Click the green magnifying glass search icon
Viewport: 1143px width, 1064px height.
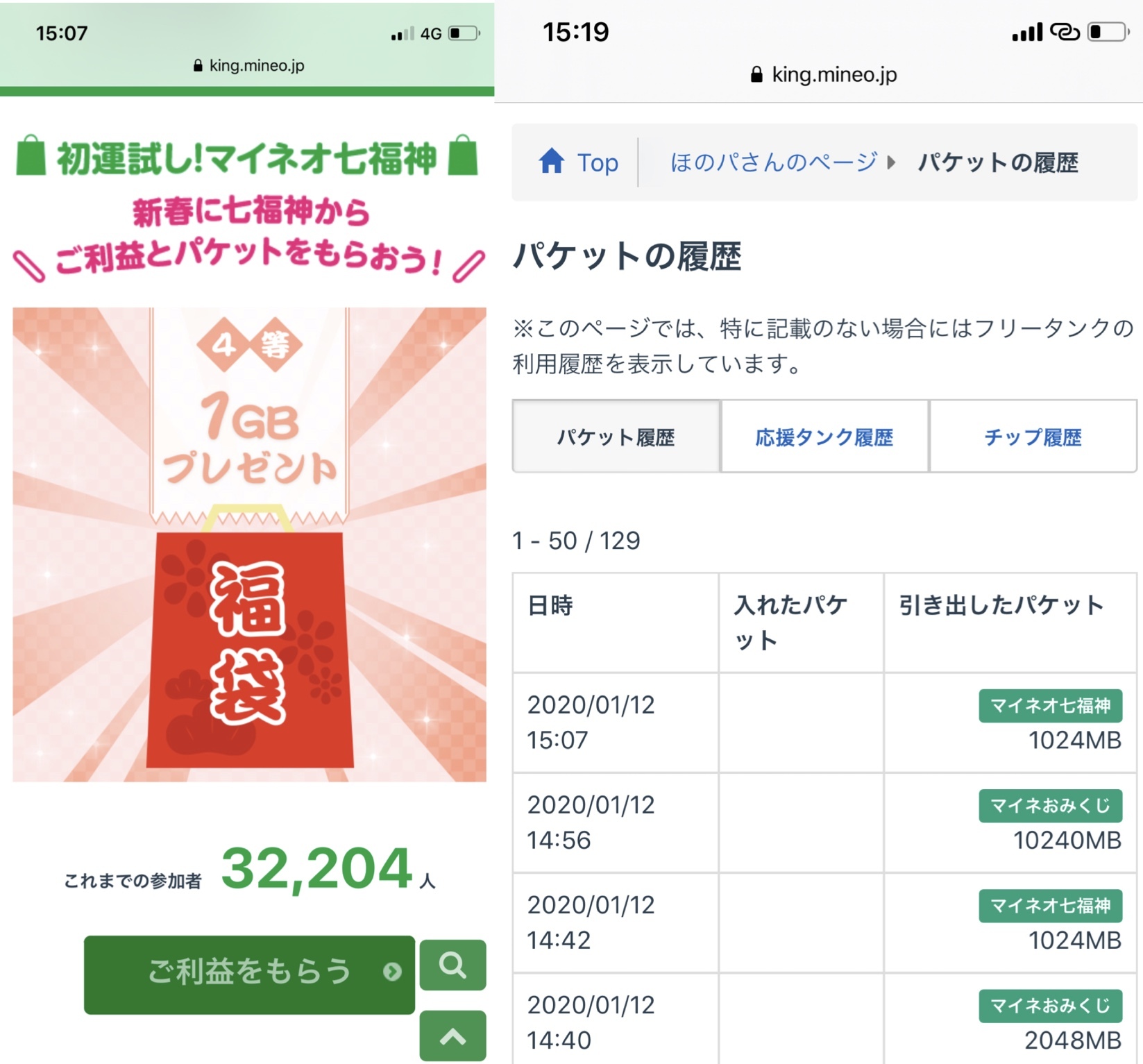coord(452,965)
